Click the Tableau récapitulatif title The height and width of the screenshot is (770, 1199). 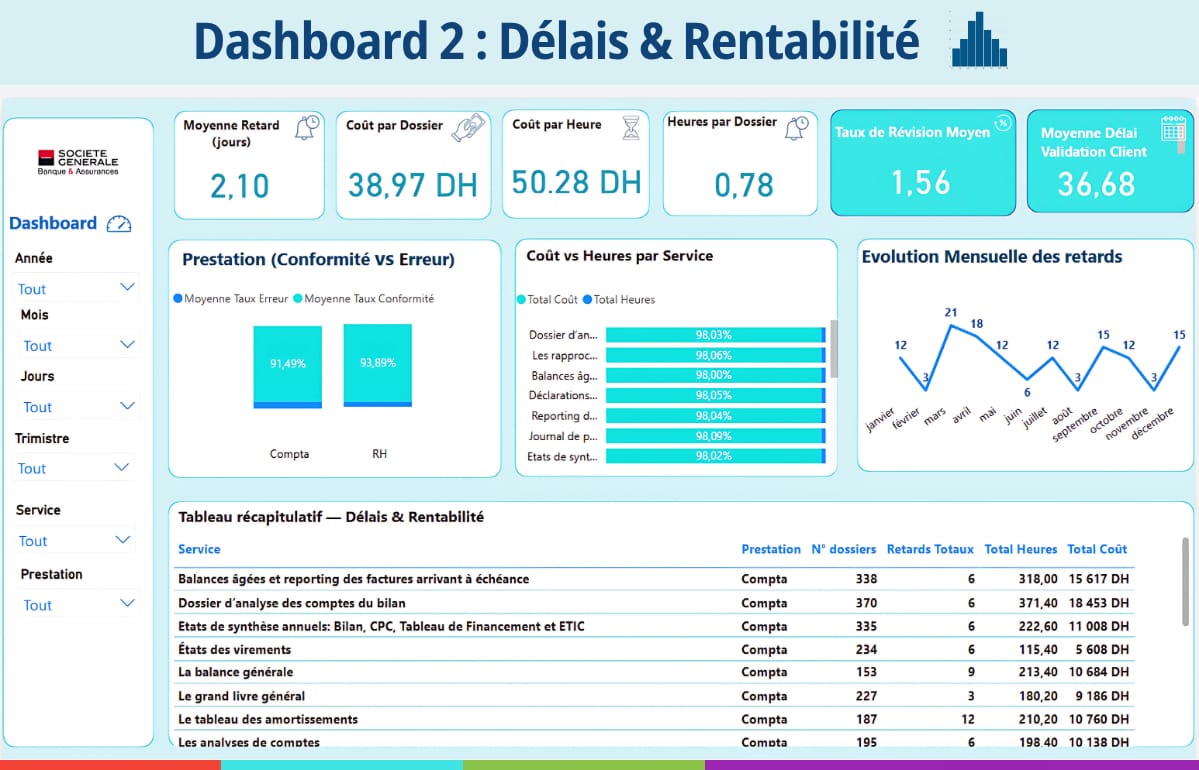click(x=330, y=517)
